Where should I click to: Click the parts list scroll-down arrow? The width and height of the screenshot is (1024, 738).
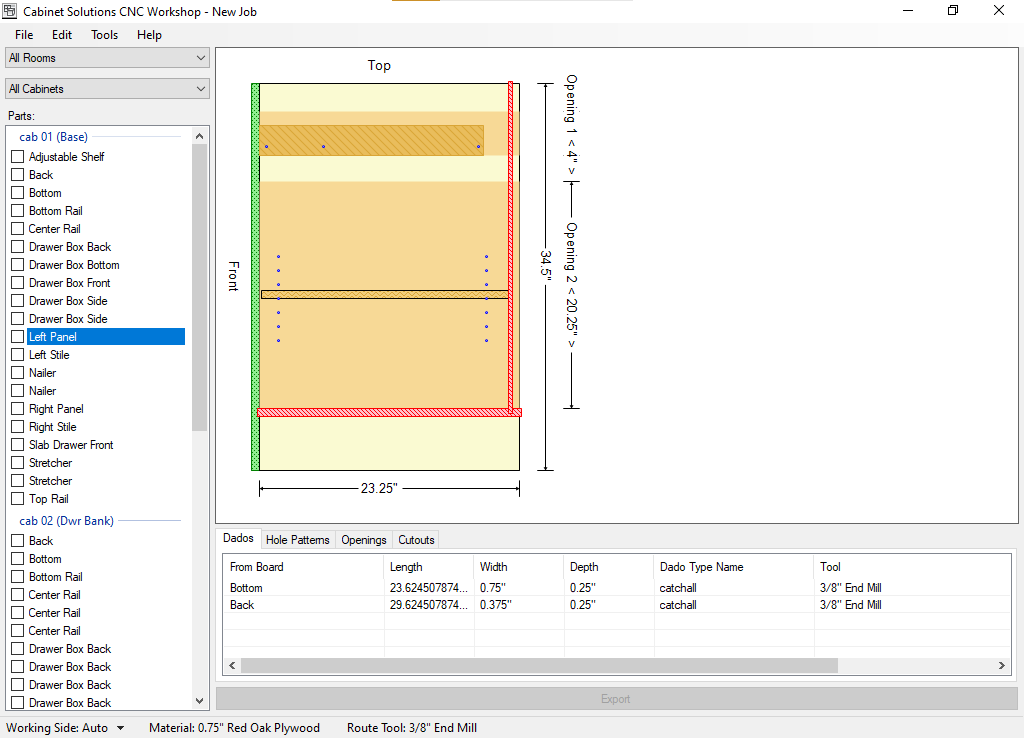tap(199, 701)
